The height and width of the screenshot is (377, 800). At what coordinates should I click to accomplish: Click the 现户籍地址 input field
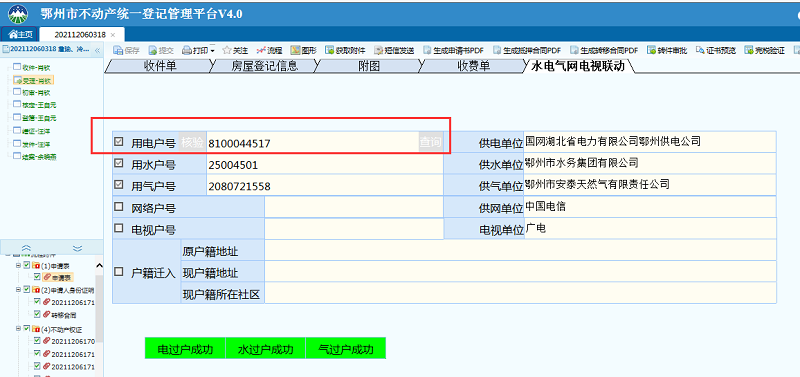click(520, 271)
